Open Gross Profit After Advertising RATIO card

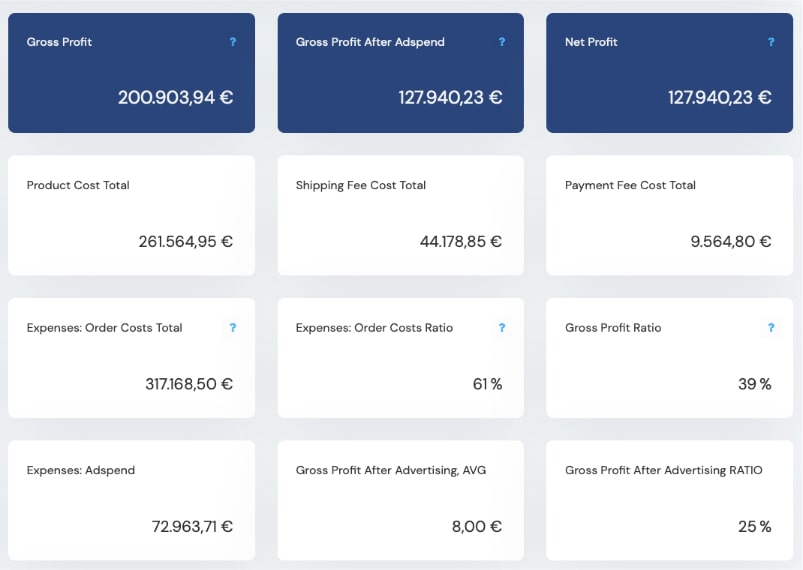tap(669, 500)
